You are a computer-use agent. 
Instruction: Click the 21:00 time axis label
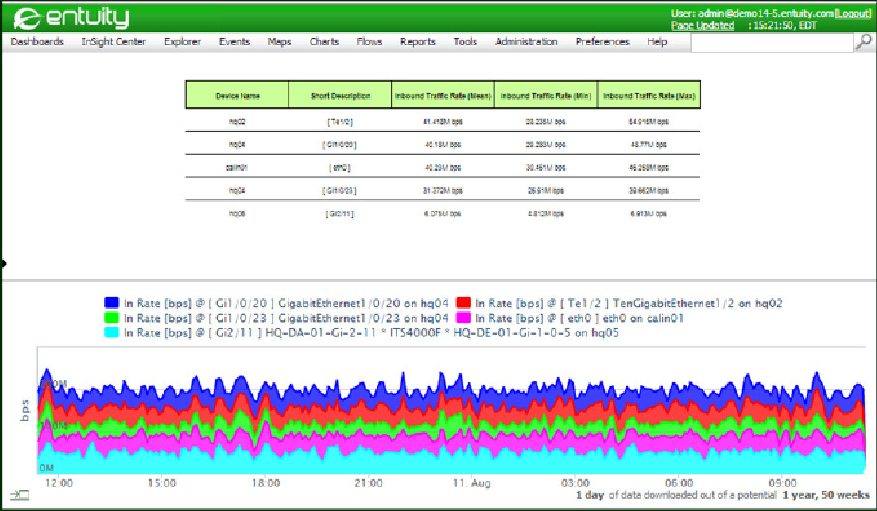(369, 482)
